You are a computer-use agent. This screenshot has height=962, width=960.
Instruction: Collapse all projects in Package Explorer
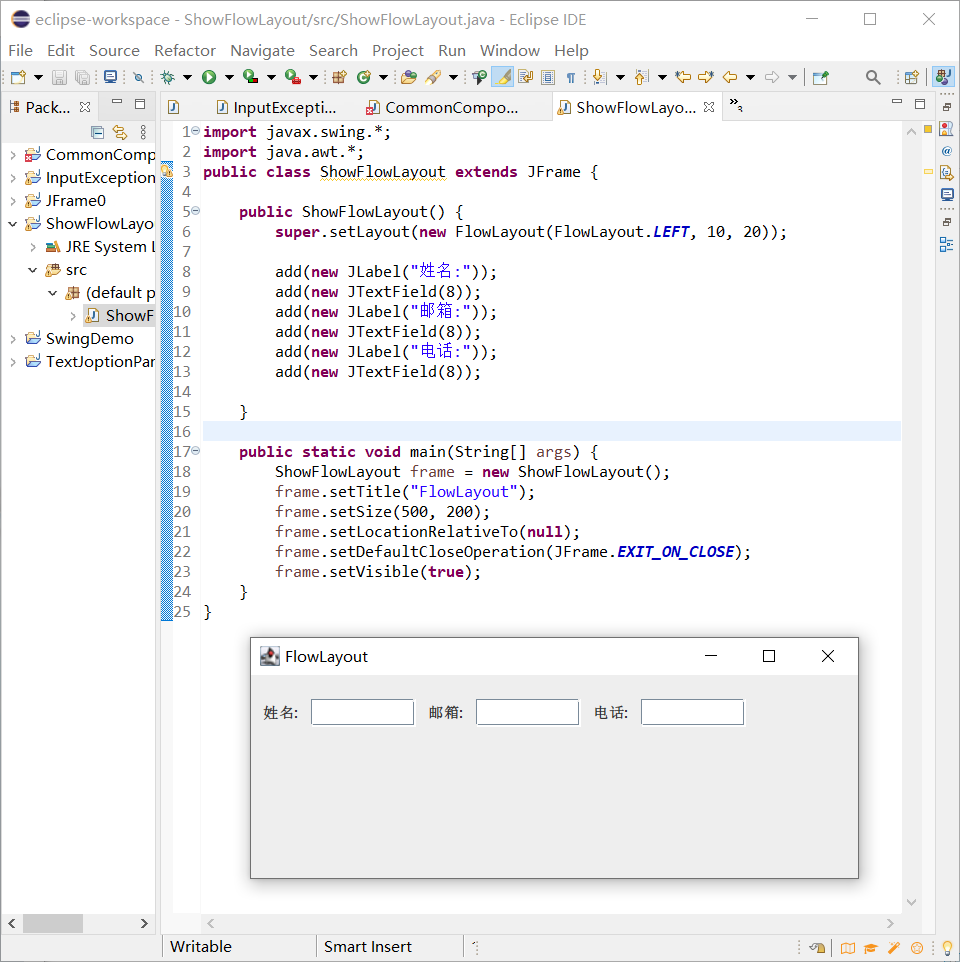[97, 132]
